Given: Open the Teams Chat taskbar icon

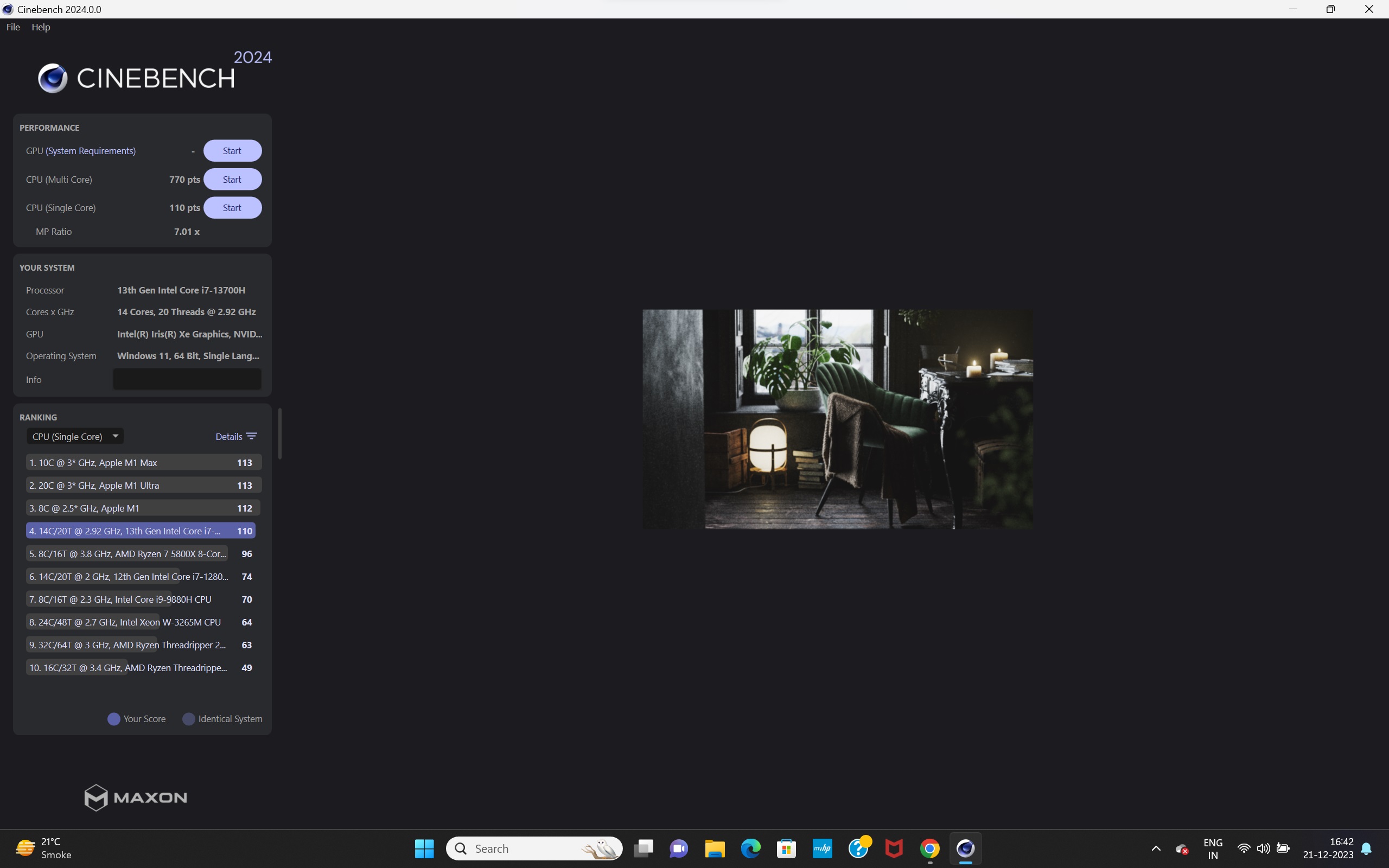Looking at the screenshot, I should [679, 848].
